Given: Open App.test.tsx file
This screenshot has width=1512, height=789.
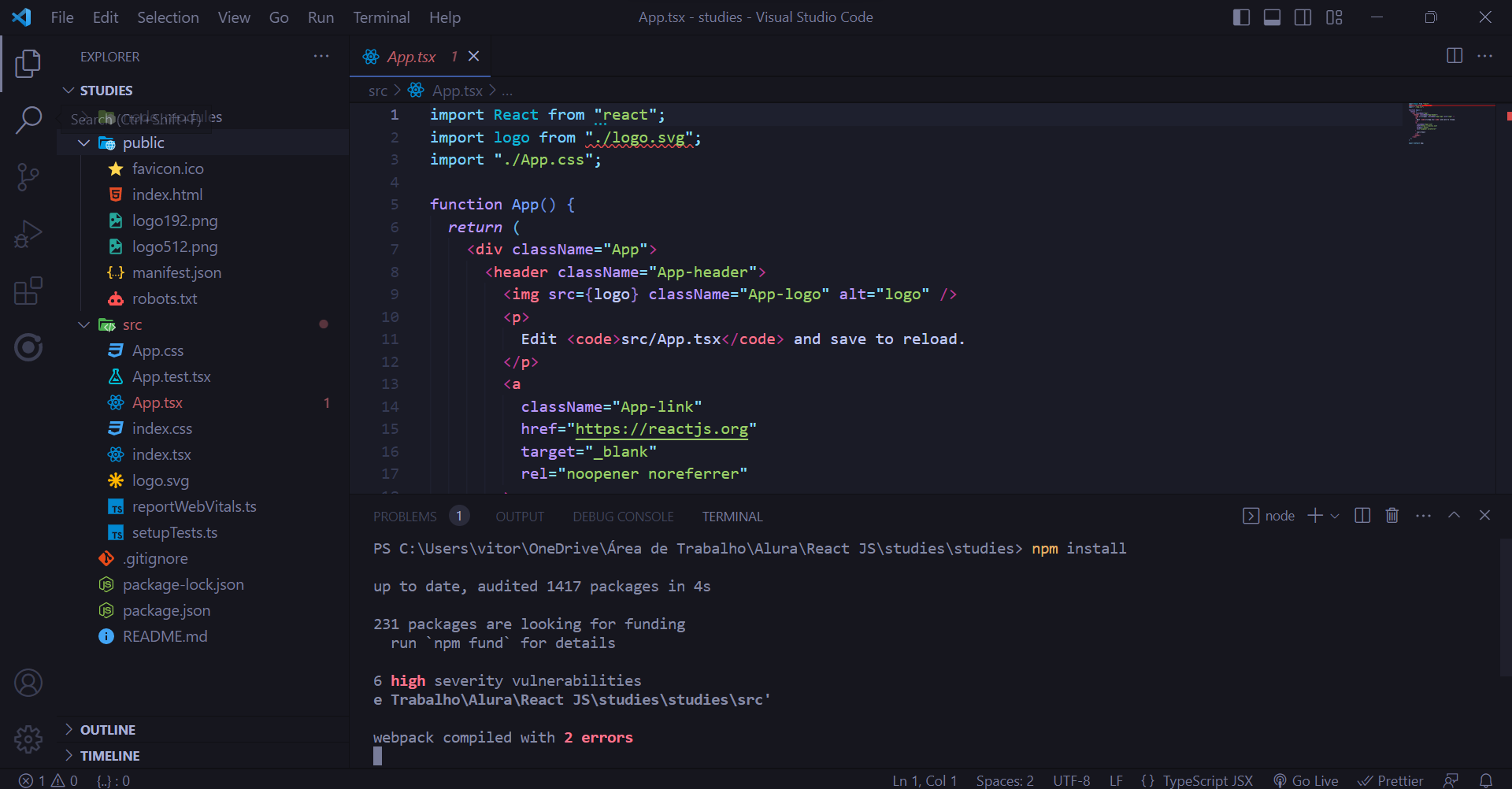Looking at the screenshot, I should 203,376.
